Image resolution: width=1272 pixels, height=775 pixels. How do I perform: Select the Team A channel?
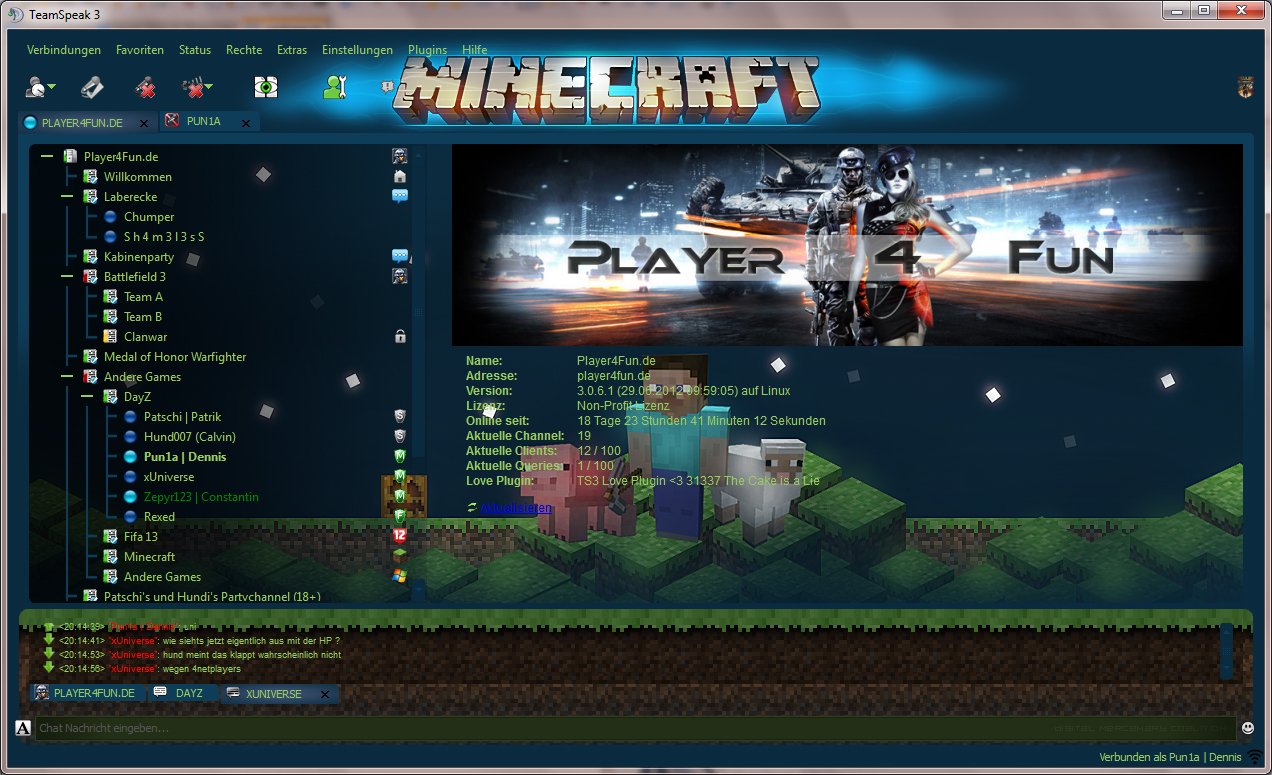[143, 297]
